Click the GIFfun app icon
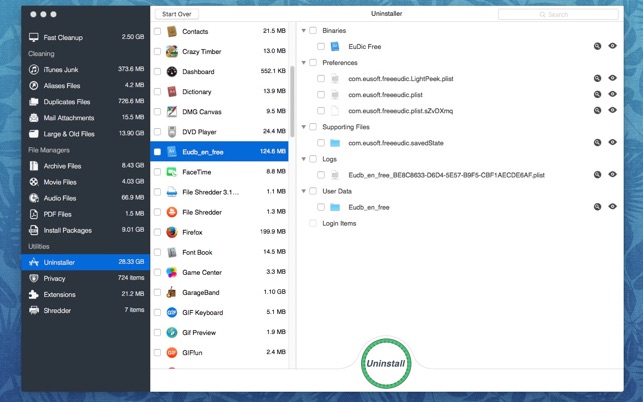The image size is (643, 402). 172,352
